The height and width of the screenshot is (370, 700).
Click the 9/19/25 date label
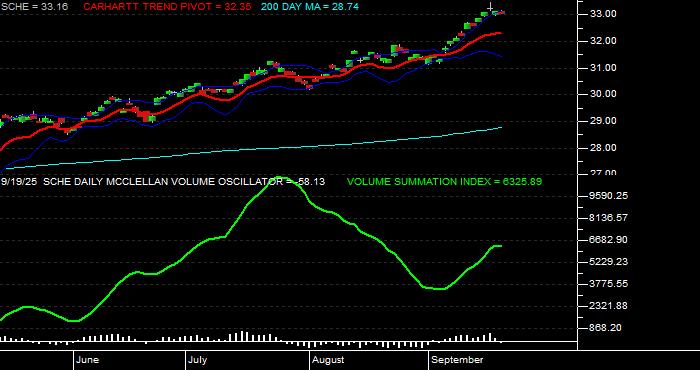click(x=20, y=182)
